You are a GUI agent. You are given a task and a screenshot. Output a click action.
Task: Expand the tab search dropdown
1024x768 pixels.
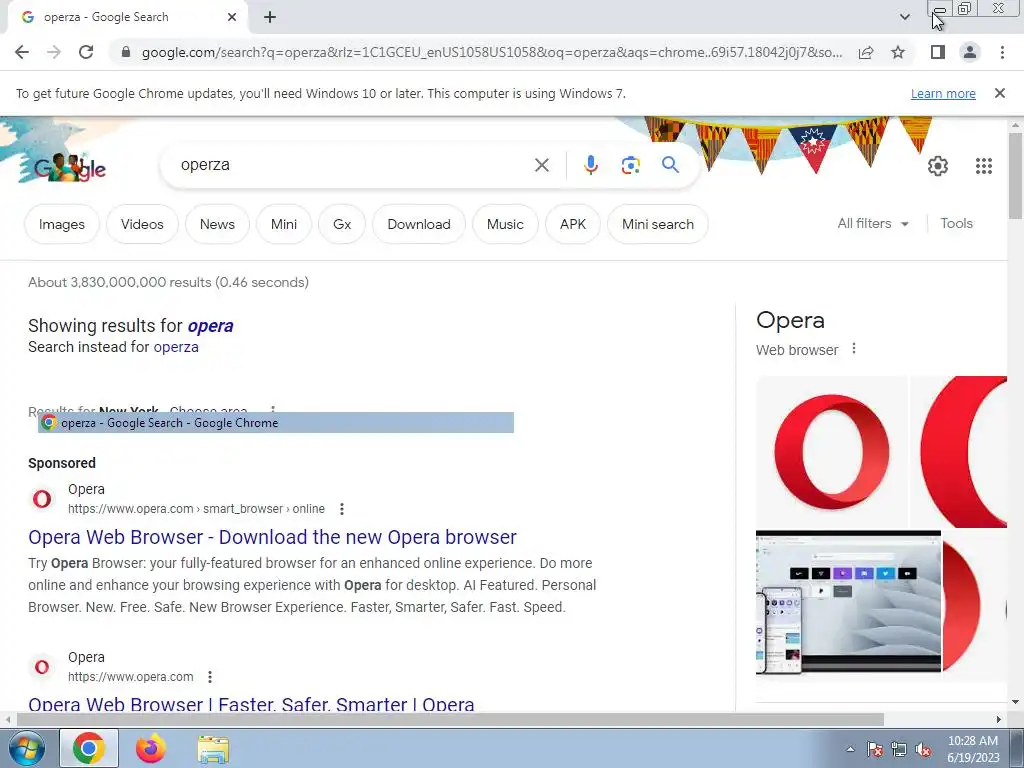904,17
